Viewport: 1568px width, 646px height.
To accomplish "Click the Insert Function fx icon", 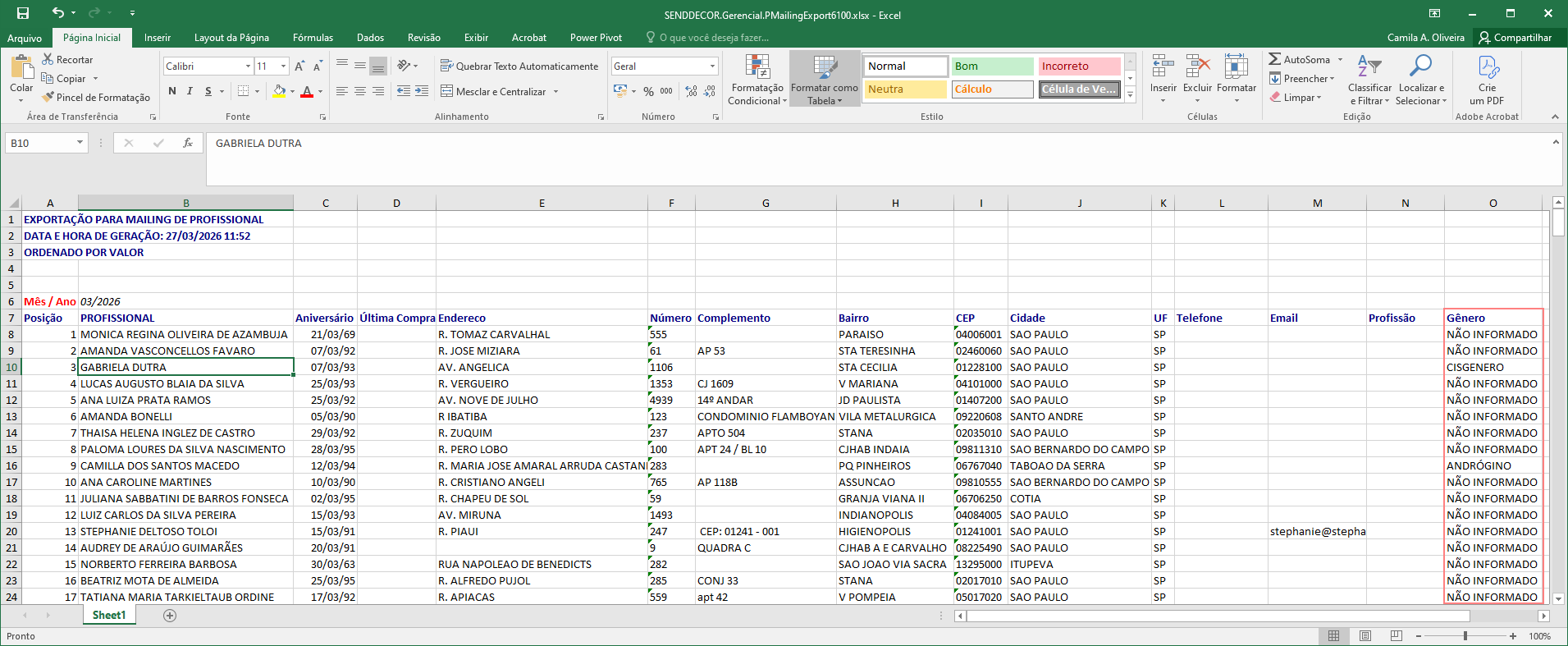I will pos(188,143).
